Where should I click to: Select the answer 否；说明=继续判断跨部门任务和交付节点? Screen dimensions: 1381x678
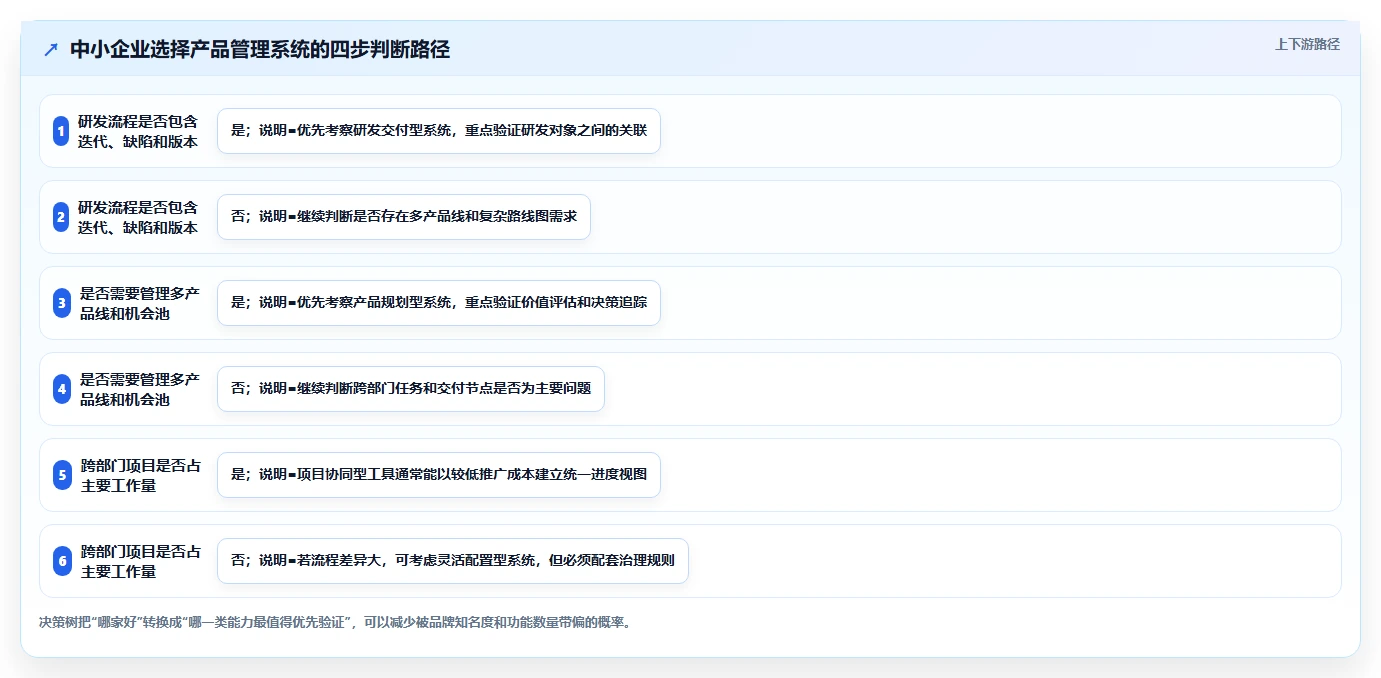pos(411,389)
